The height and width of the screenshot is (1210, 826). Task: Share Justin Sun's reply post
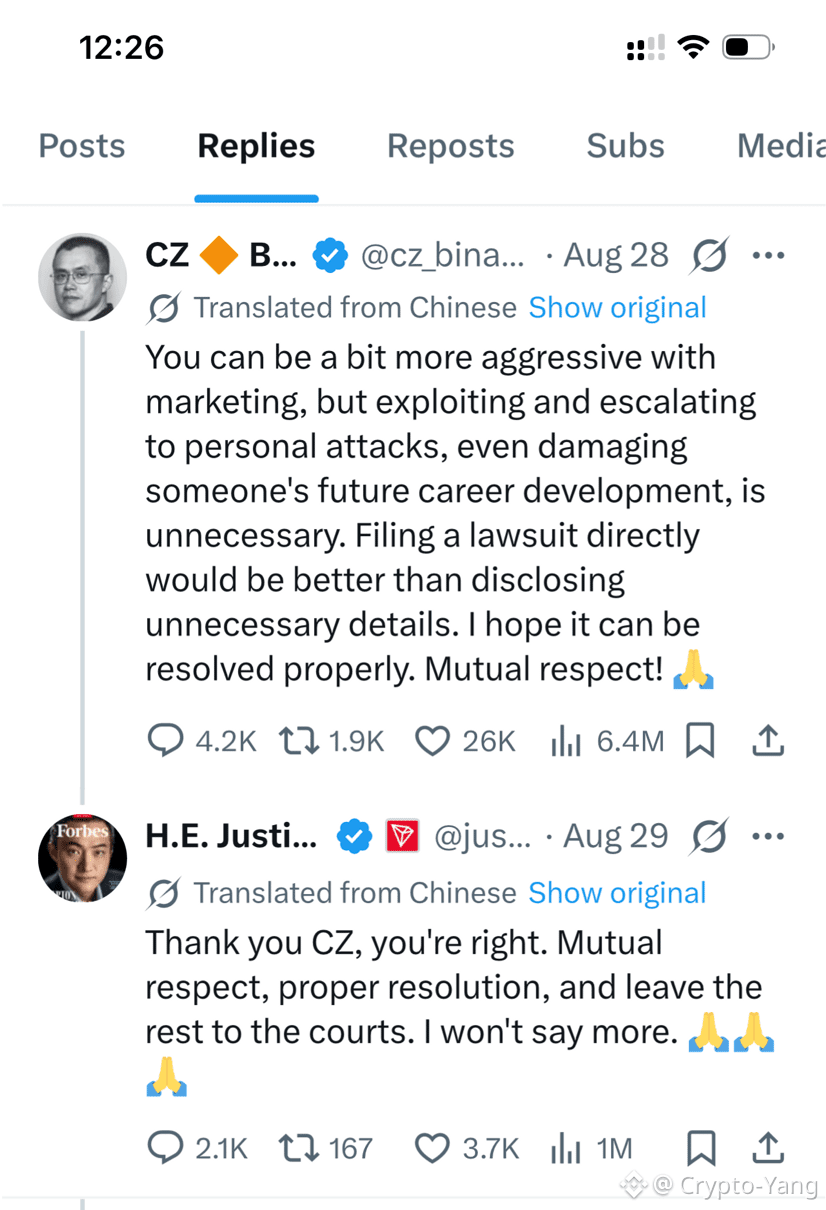768,1147
